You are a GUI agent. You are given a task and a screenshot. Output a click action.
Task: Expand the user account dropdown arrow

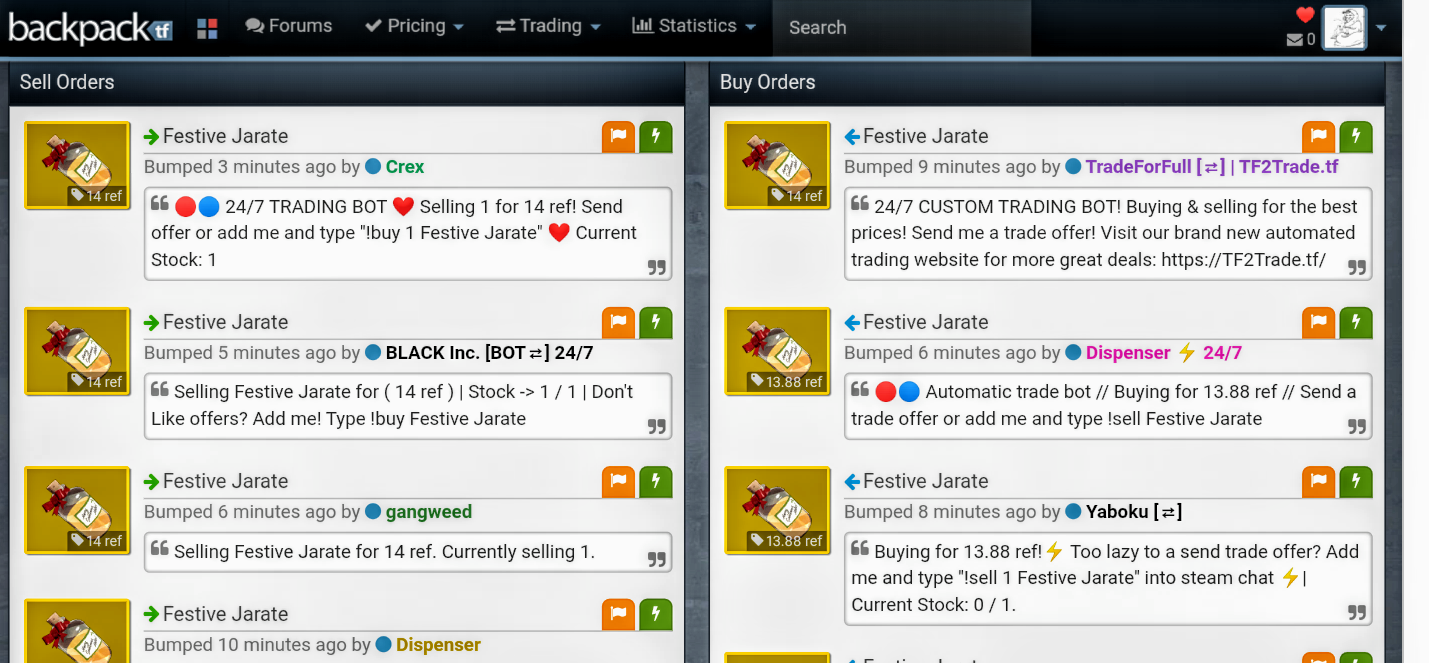pos(1381,27)
